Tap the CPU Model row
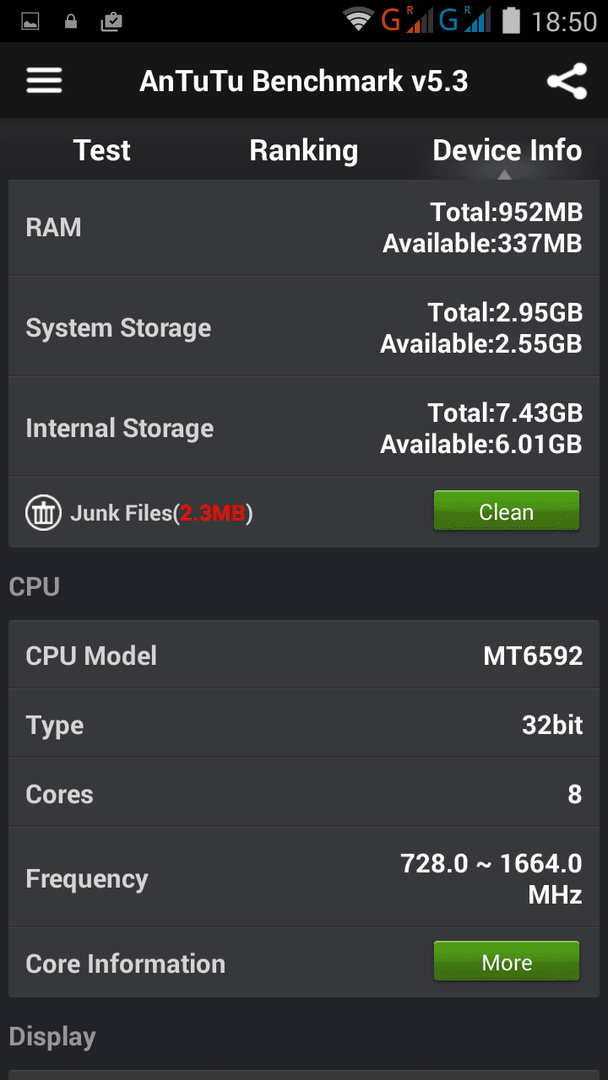 click(x=304, y=655)
